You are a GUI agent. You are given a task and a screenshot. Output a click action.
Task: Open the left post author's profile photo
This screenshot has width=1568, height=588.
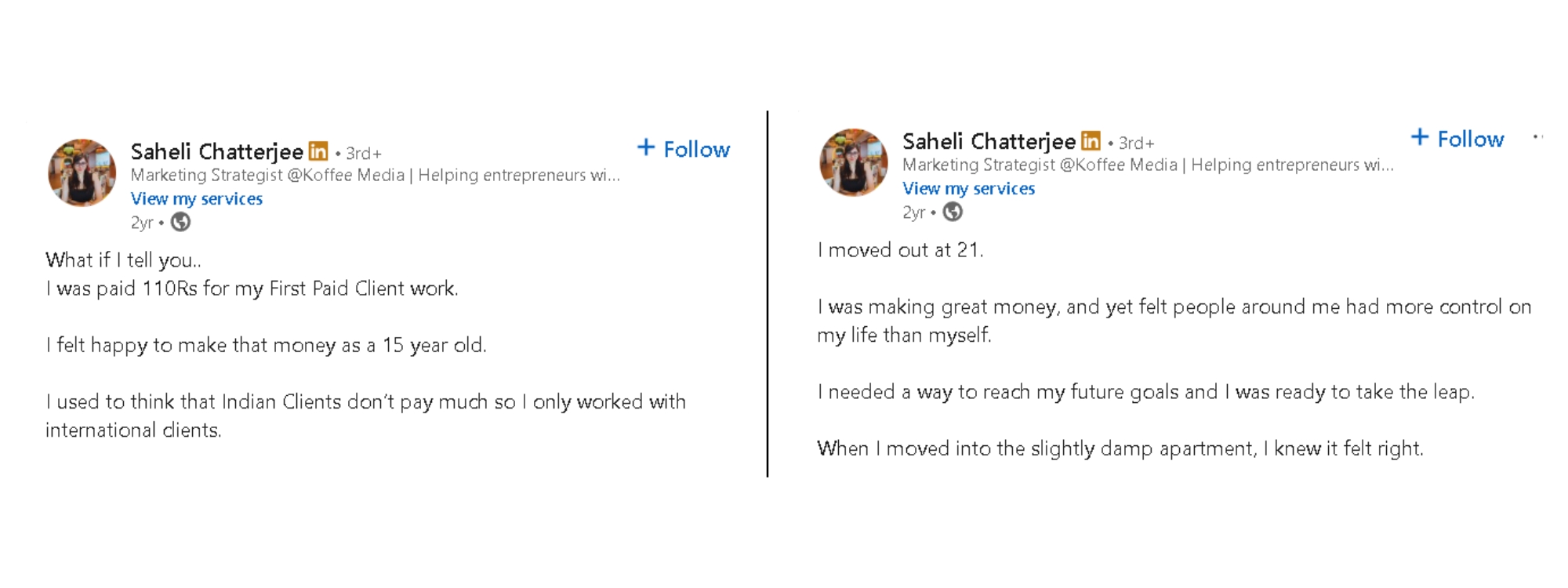[82, 173]
